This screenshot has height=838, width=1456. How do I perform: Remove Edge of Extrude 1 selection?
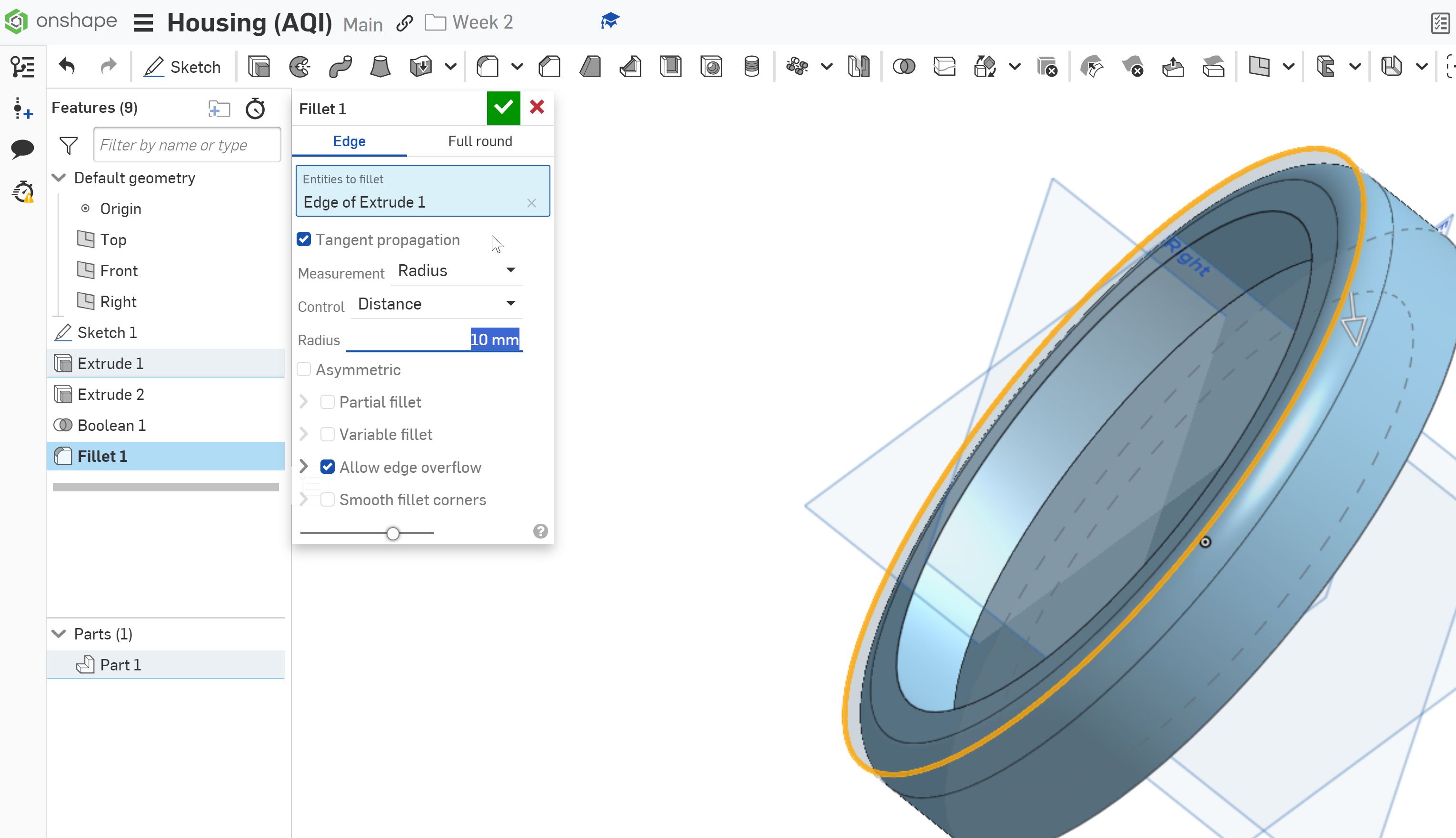pyautogui.click(x=532, y=202)
